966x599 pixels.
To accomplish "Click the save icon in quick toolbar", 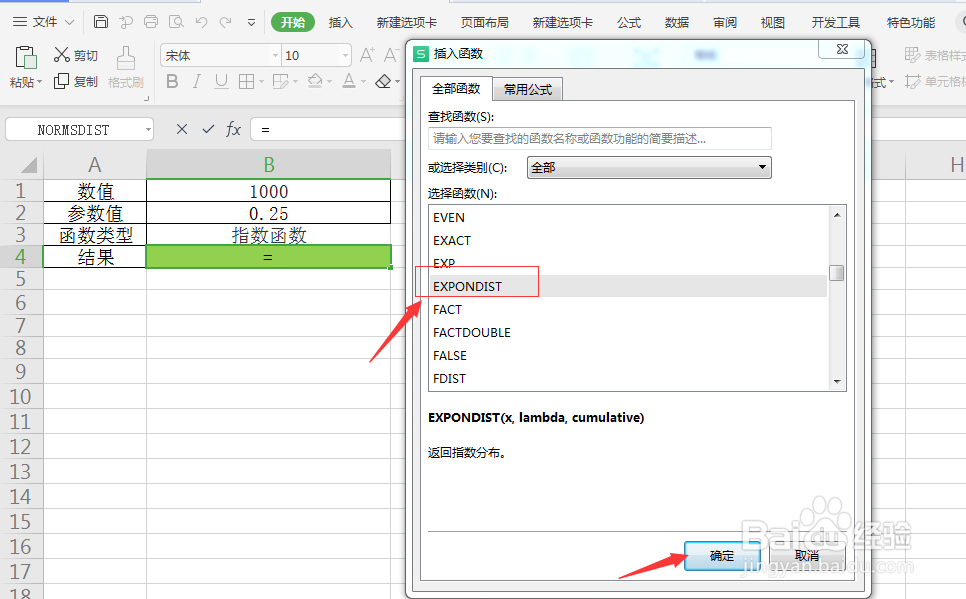I will pyautogui.click(x=100, y=22).
